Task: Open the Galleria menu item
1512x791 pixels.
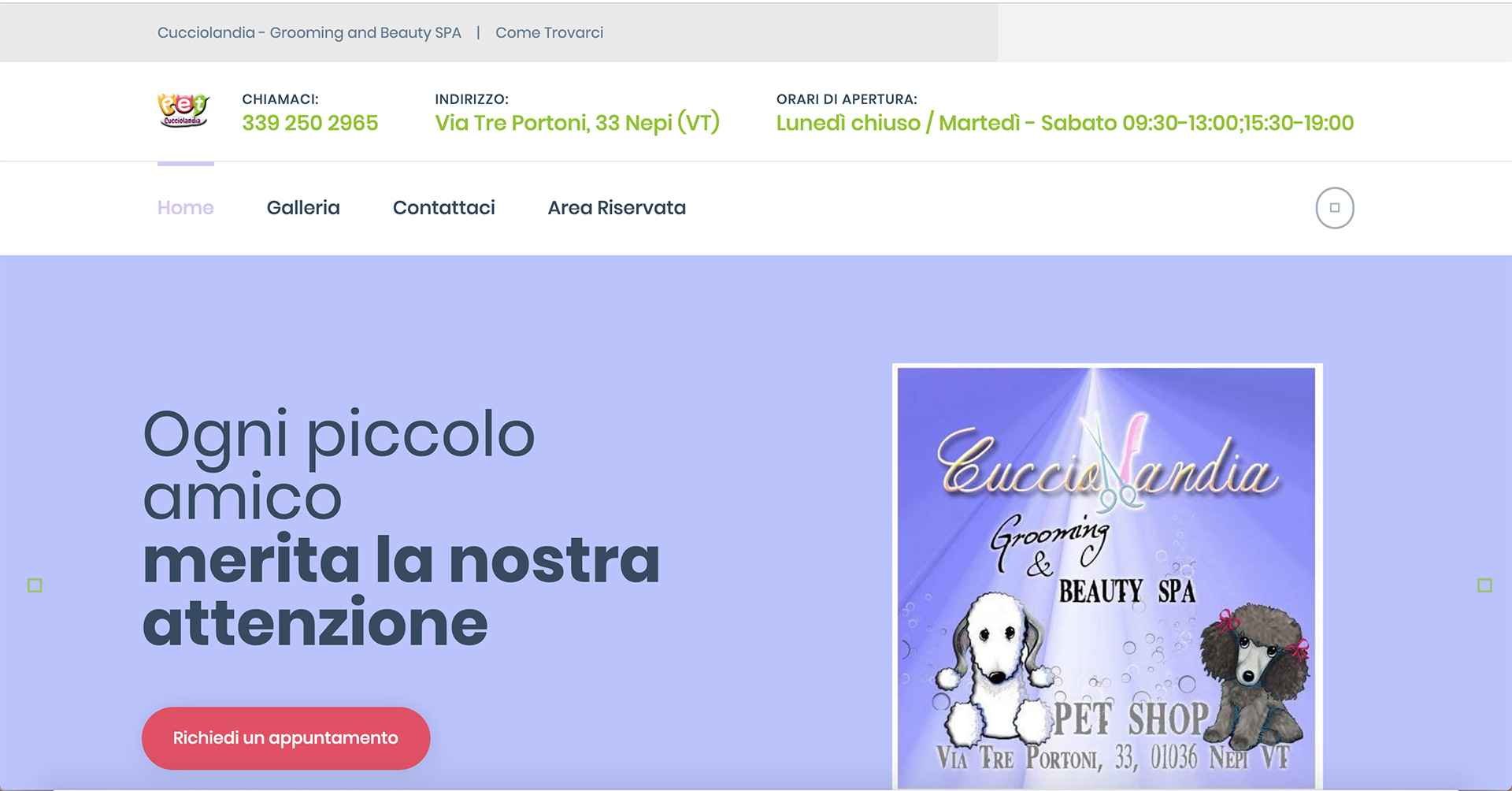Action: coord(303,208)
